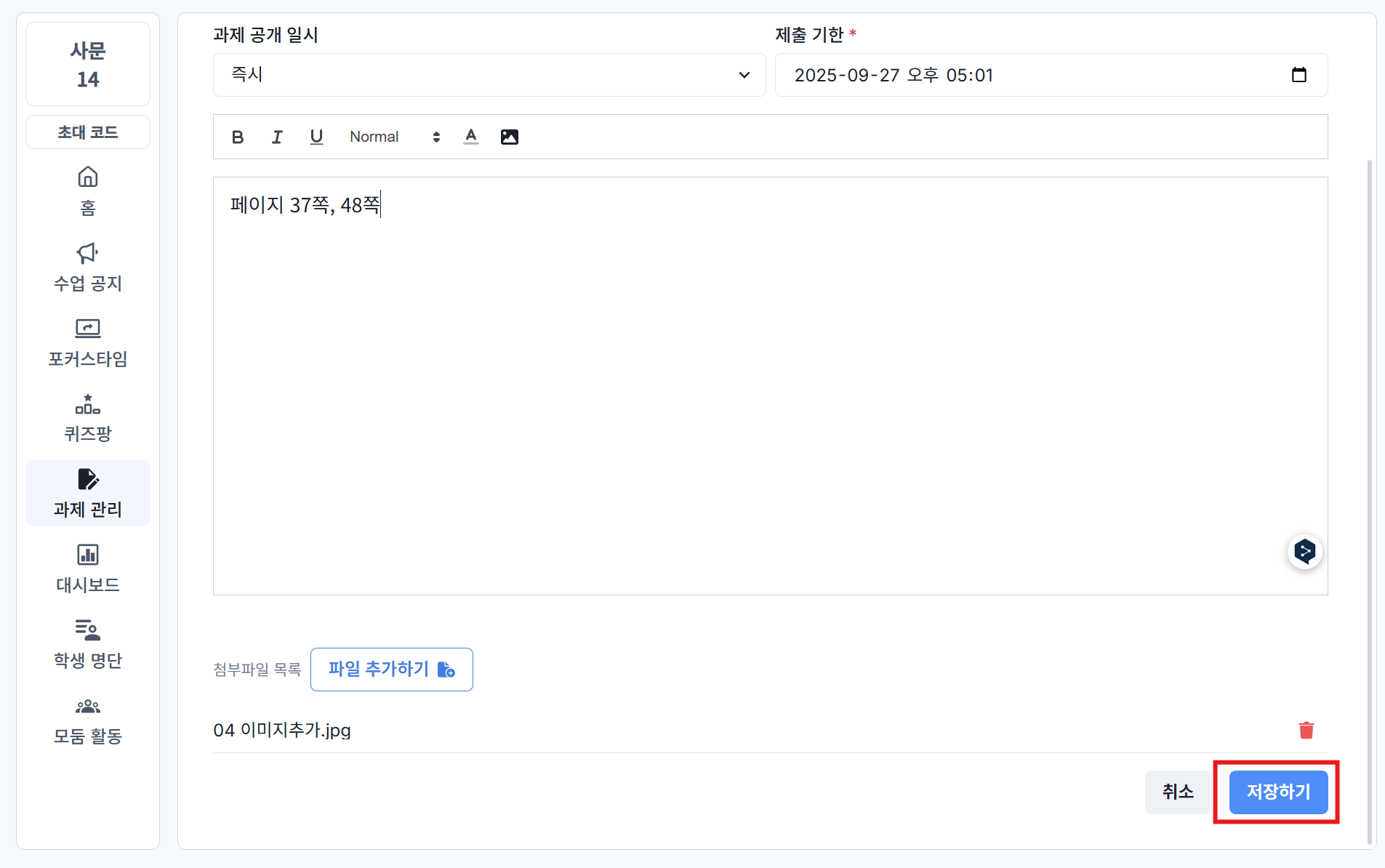This screenshot has height=868, width=1385.
Task: Open the 과제 공개 일시 dropdown
Action: [489, 75]
